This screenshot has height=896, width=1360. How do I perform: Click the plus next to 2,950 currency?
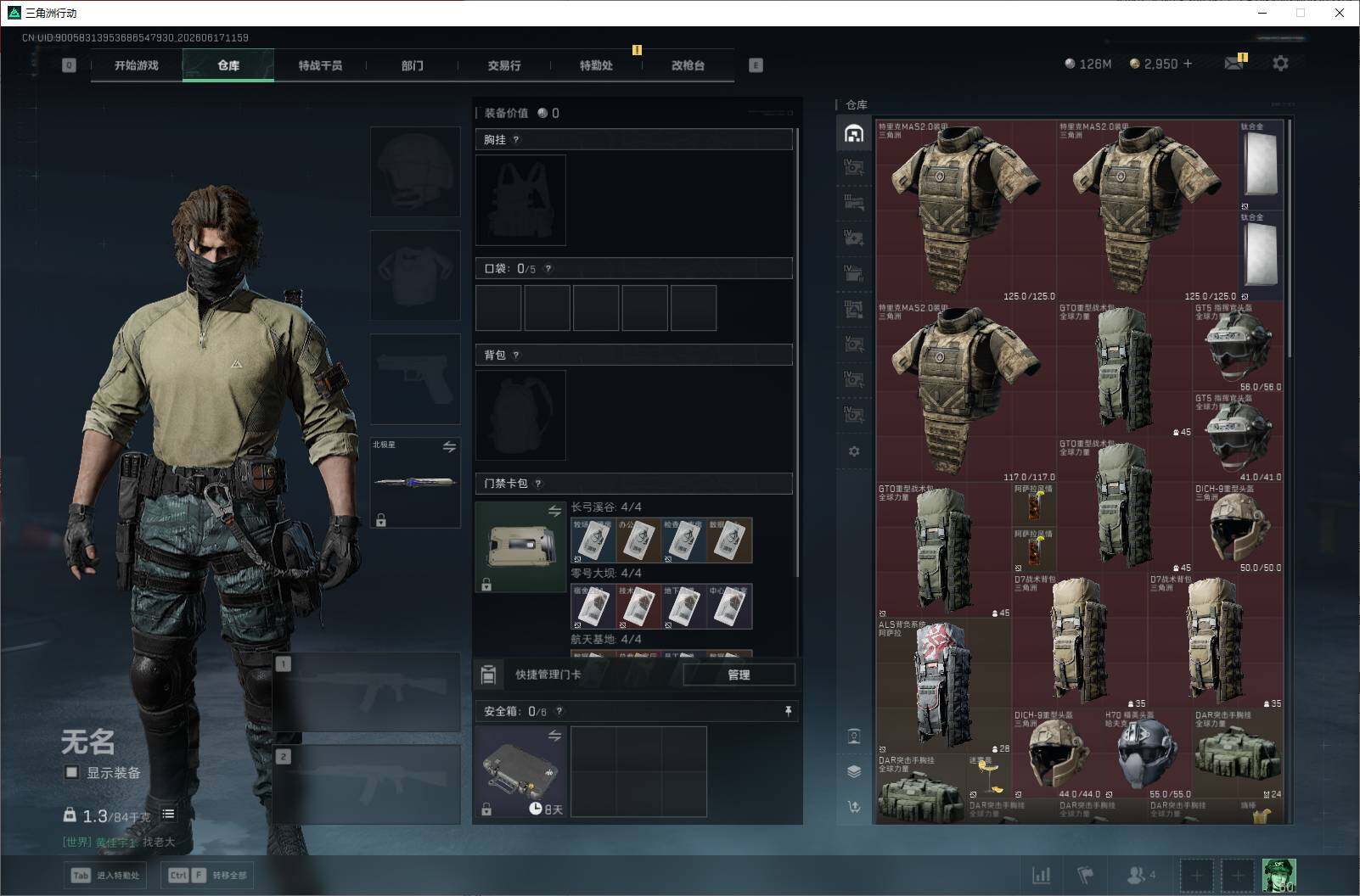pyautogui.click(x=1188, y=64)
